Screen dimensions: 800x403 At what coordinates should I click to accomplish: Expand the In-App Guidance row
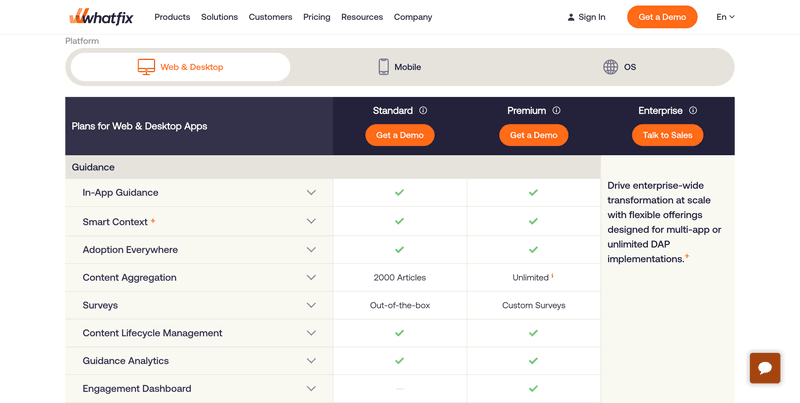coord(311,193)
